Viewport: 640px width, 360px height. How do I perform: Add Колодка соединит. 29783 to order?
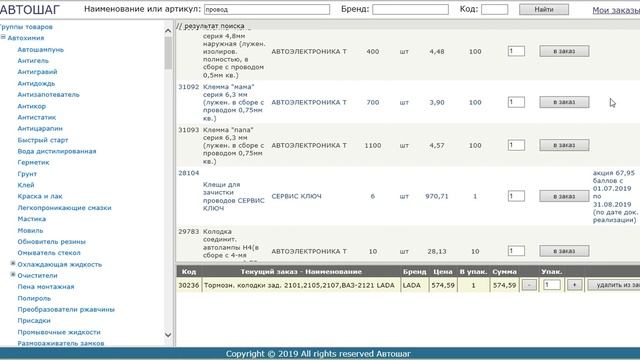pos(564,251)
